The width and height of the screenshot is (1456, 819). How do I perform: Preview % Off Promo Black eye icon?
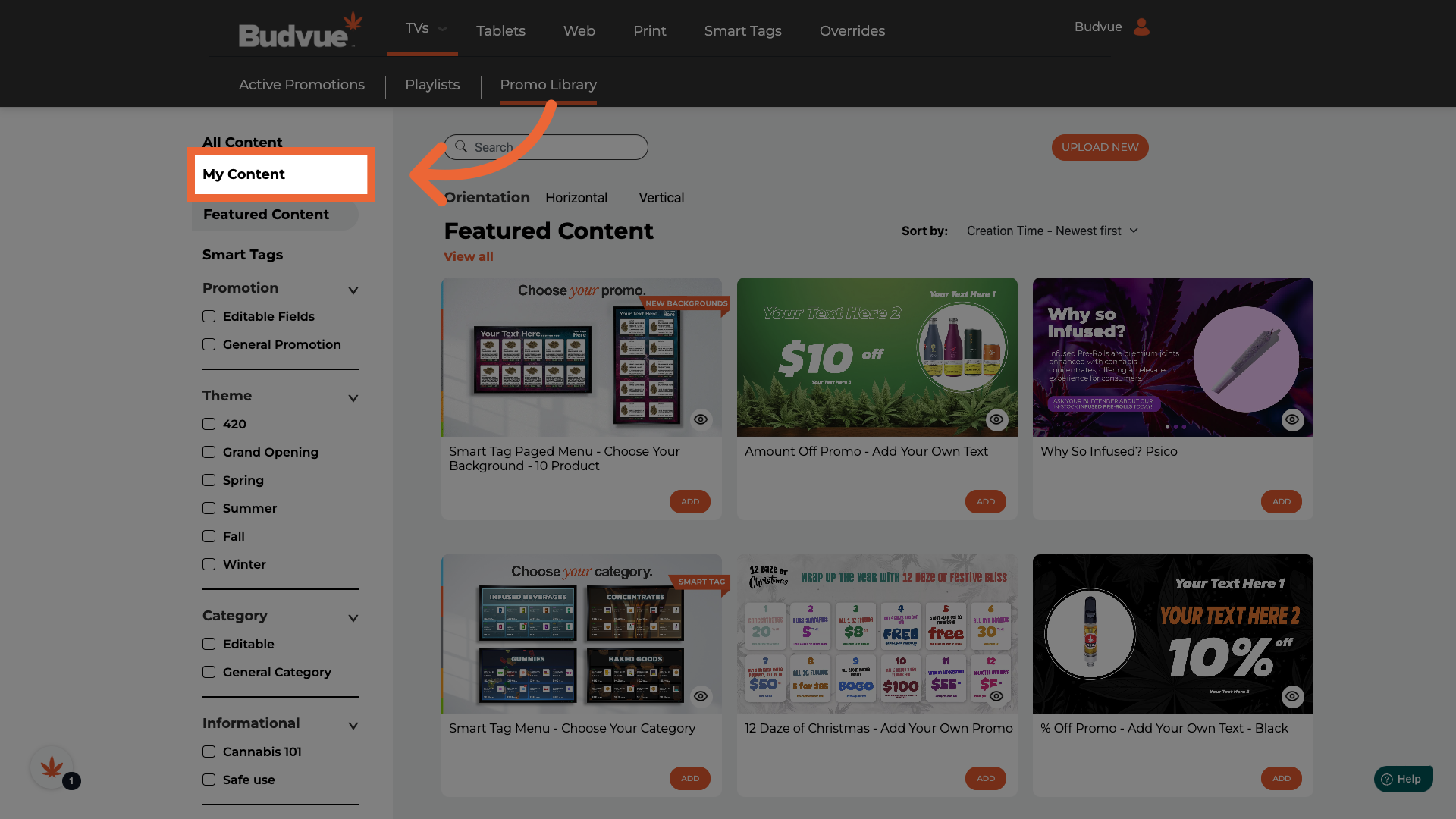click(x=1292, y=696)
